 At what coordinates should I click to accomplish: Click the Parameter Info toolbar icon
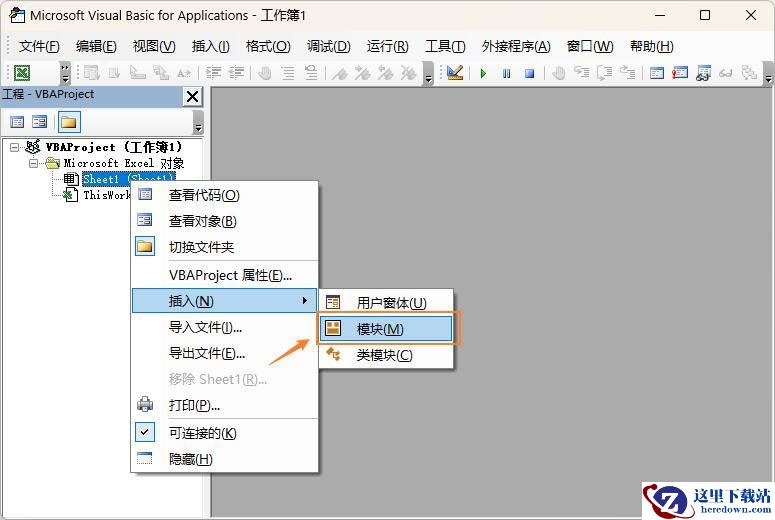pos(161,73)
